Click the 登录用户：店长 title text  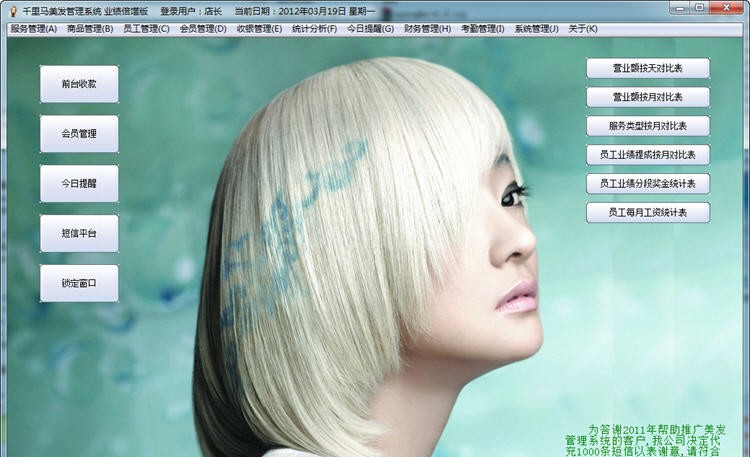(191, 11)
